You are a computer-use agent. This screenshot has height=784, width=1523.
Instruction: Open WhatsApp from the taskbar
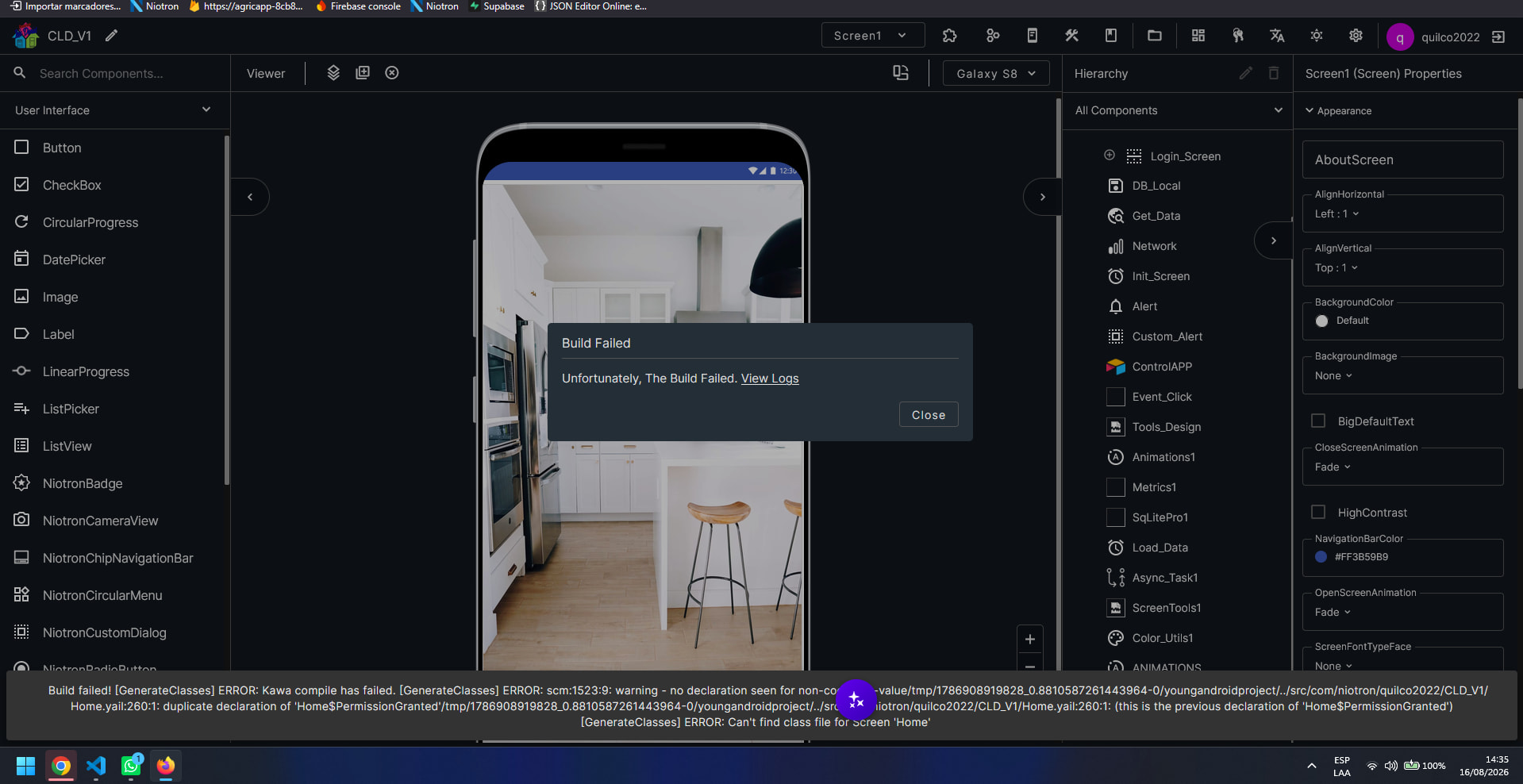[x=131, y=766]
